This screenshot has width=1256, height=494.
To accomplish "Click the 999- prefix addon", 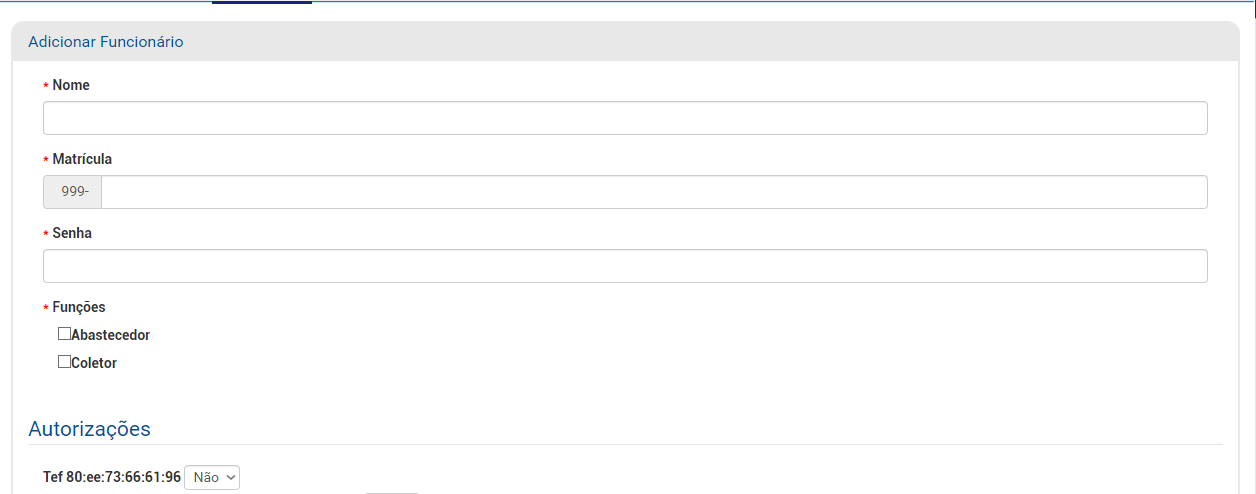I will point(73,192).
